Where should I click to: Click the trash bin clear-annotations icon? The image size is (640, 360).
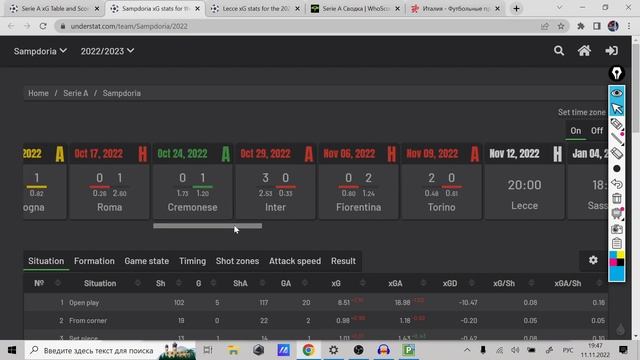(617, 198)
